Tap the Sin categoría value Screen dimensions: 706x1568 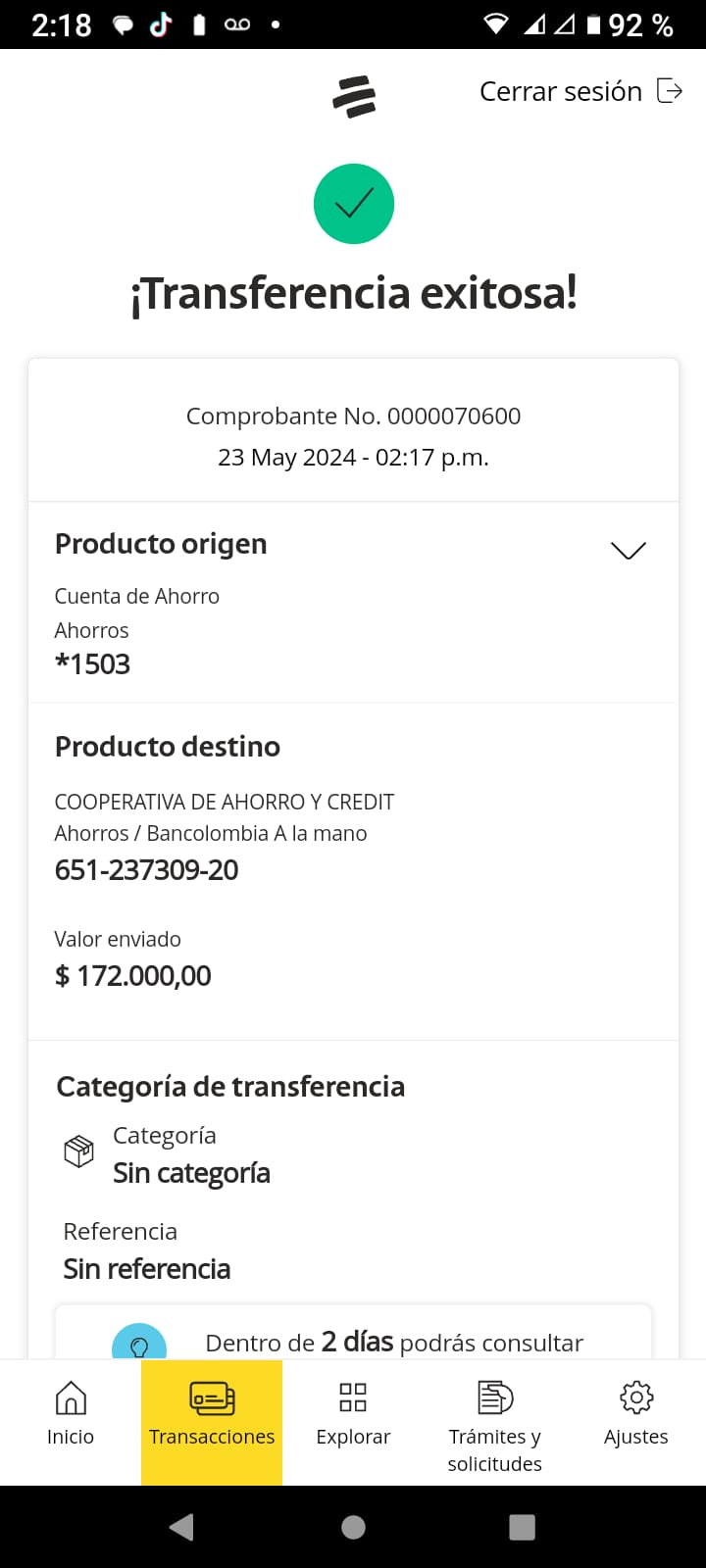tap(191, 1173)
